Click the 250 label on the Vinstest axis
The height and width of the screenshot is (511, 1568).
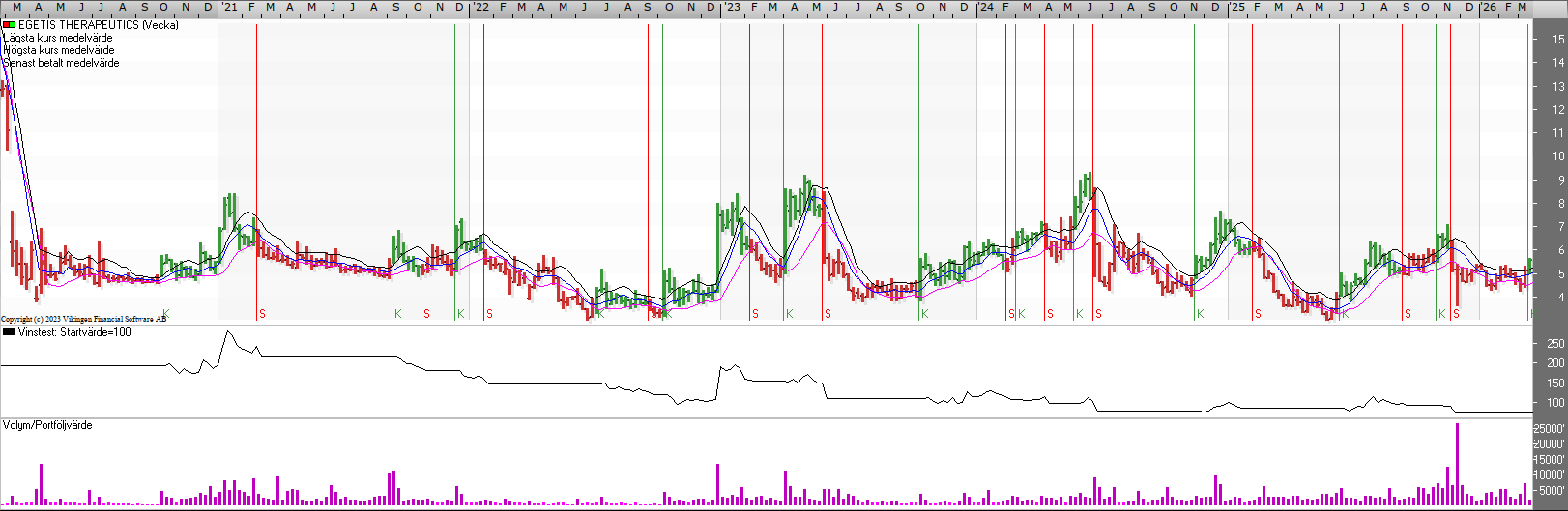tap(1555, 344)
